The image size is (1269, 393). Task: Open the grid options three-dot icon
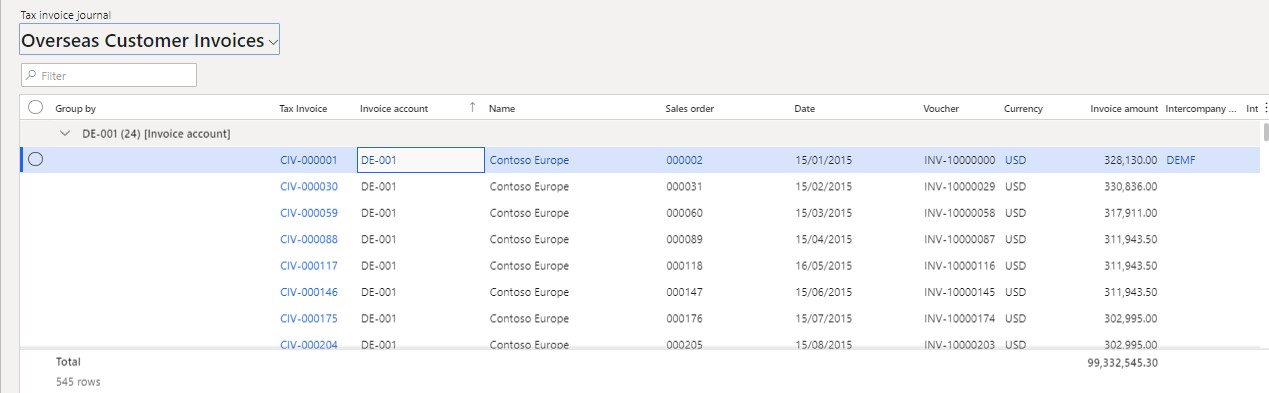point(1265,108)
